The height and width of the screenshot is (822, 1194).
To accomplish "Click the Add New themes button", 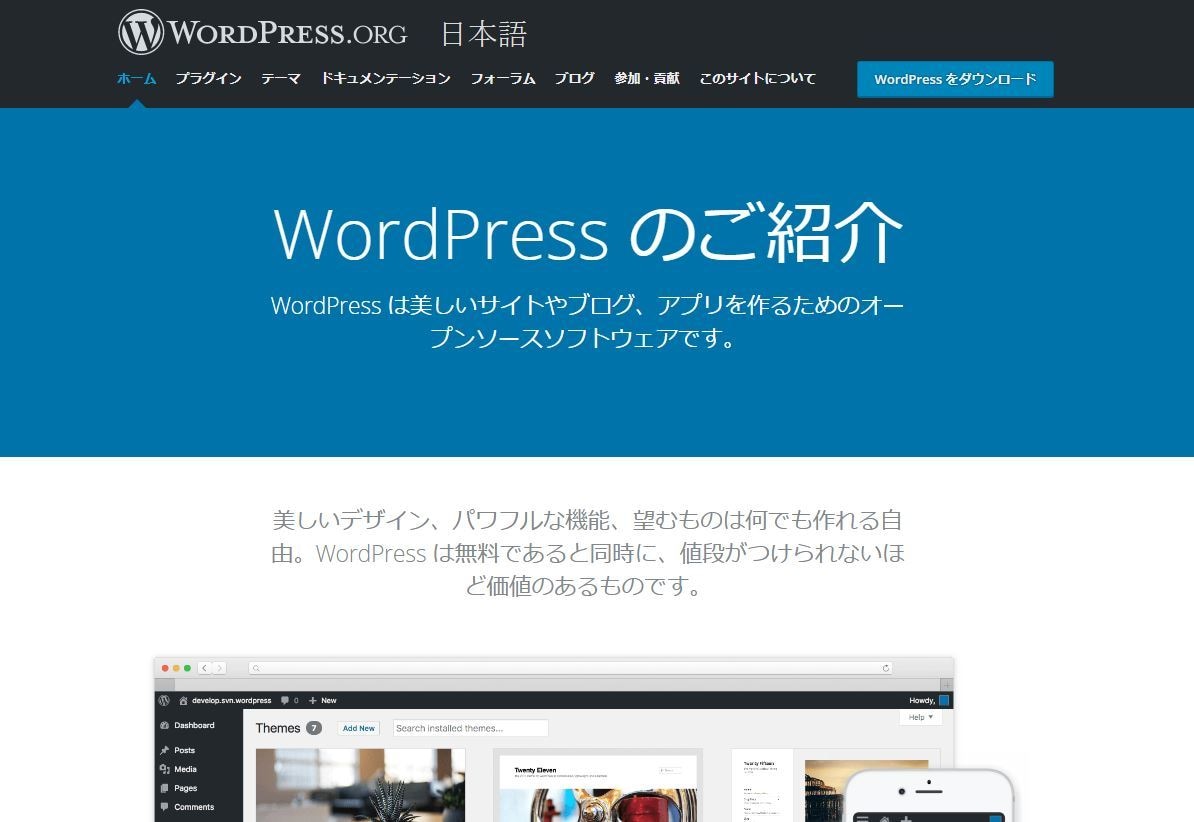I will pos(359,728).
